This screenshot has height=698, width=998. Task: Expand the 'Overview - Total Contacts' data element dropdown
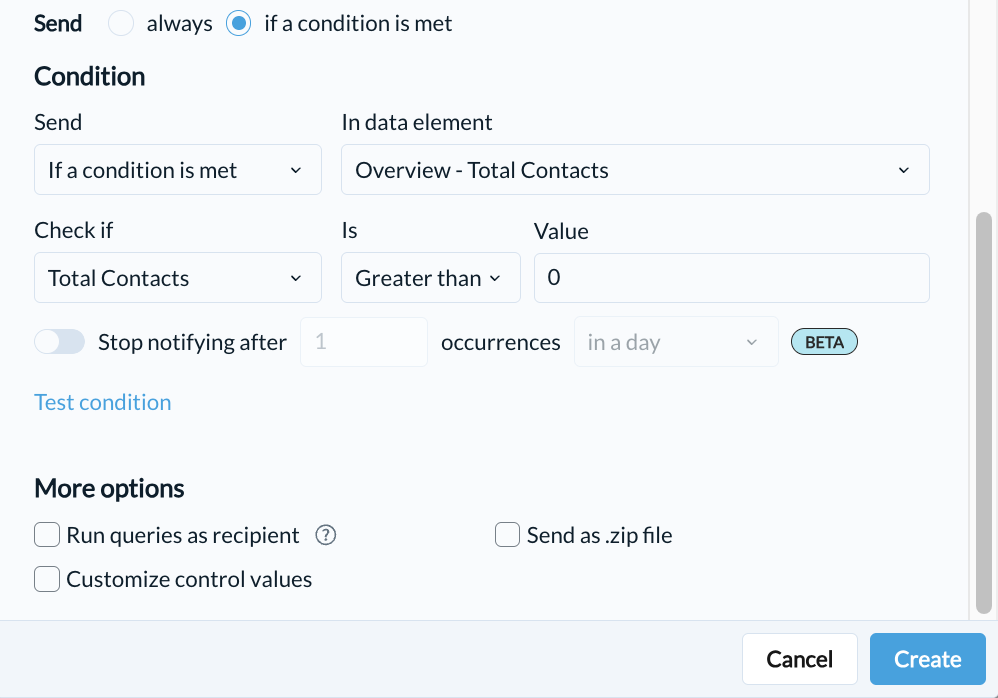click(x=635, y=170)
